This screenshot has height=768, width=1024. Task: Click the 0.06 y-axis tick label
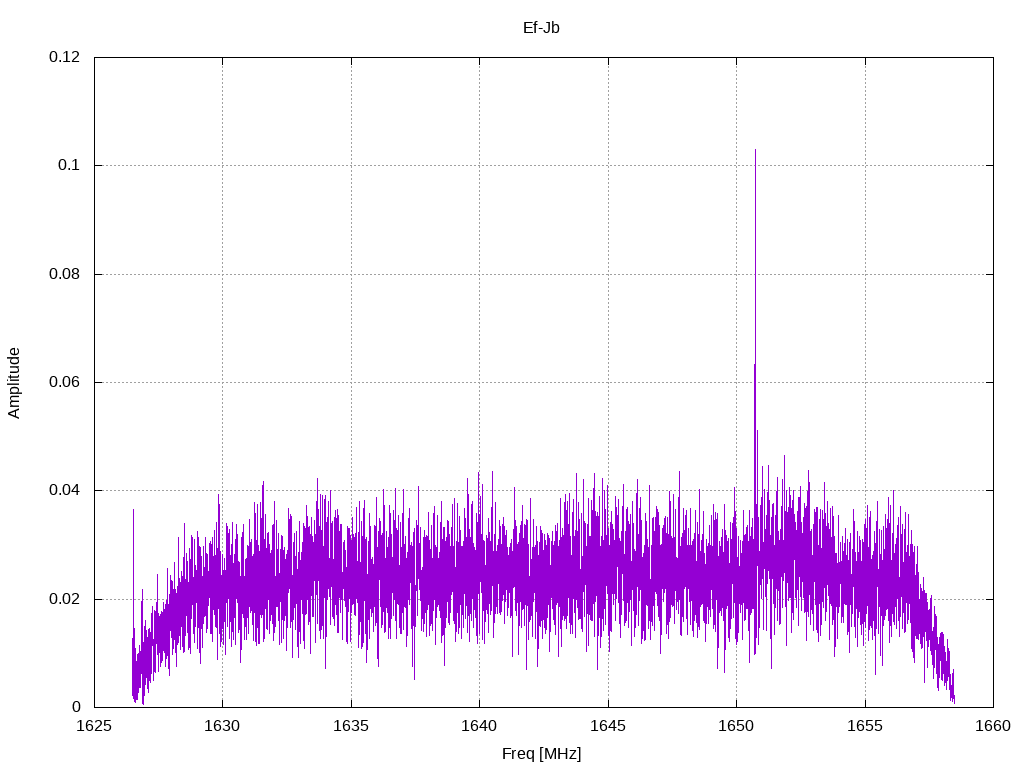65,382
